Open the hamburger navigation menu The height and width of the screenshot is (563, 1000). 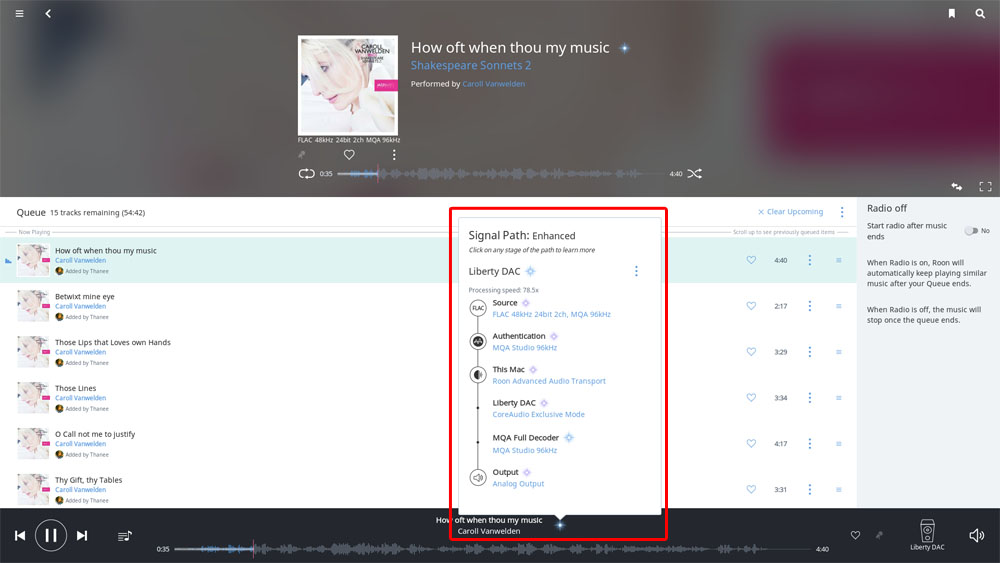tap(19, 14)
